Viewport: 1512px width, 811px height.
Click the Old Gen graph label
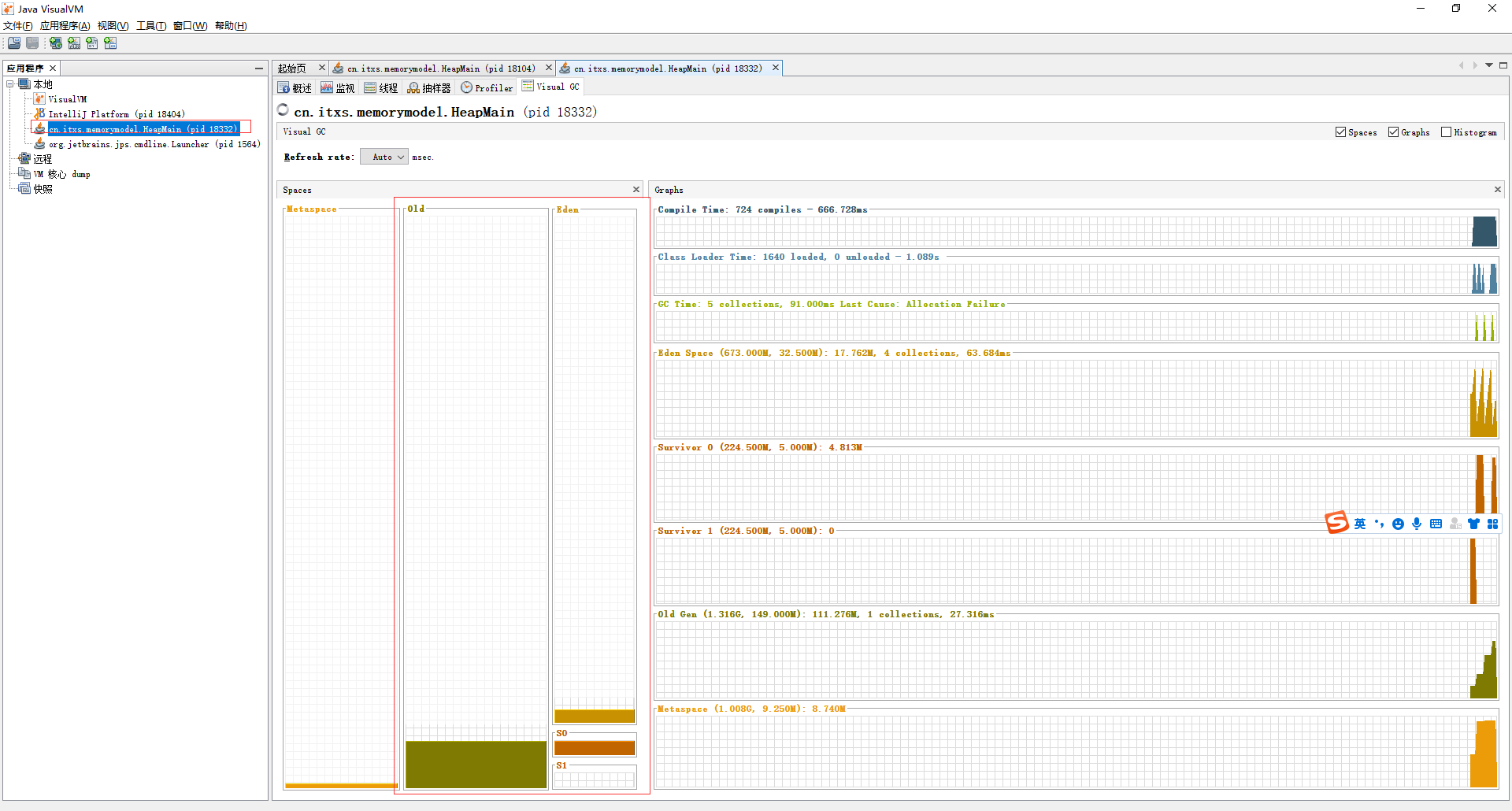click(826, 614)
